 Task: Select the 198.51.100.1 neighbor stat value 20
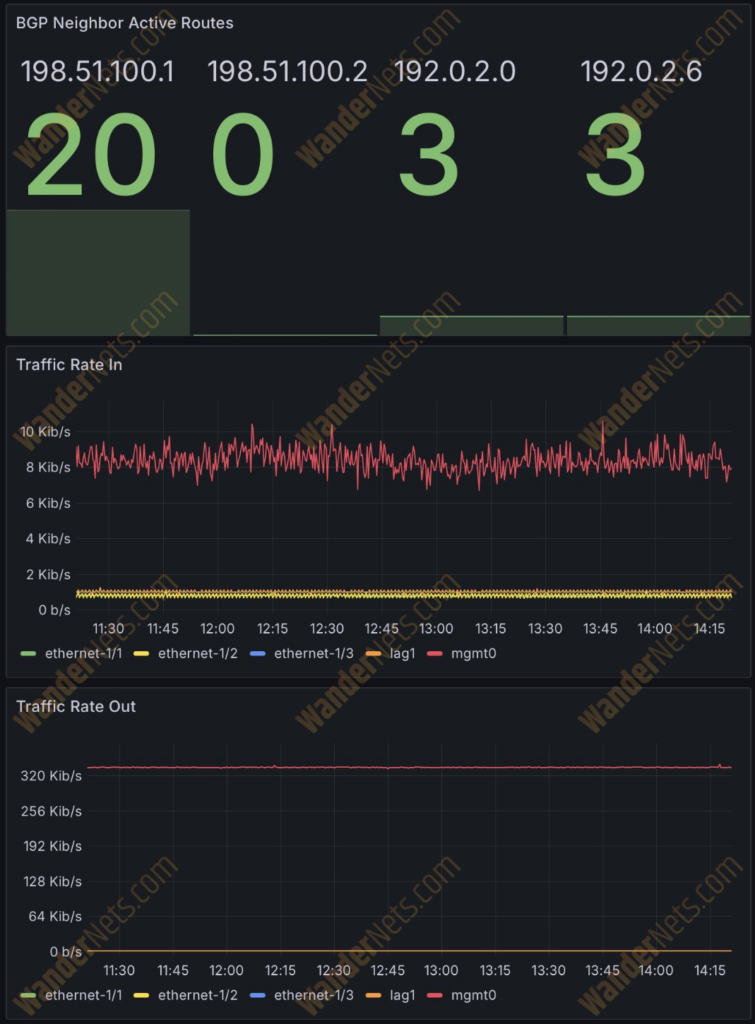tap(91, 155)
